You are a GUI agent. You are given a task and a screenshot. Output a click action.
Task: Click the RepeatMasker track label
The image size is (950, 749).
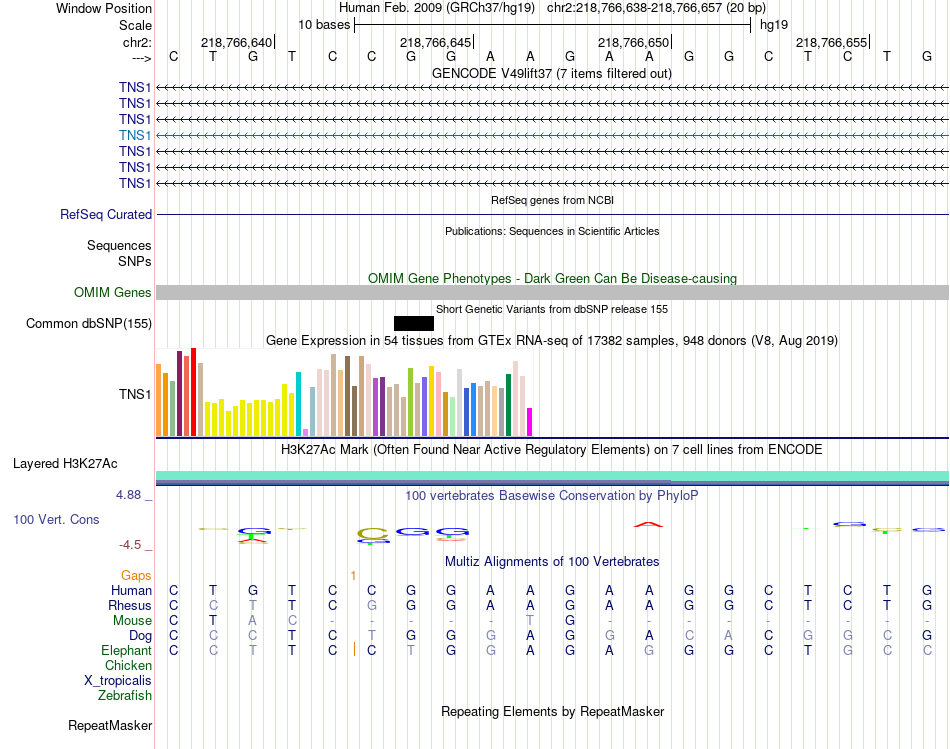click(x=110, y=725)
